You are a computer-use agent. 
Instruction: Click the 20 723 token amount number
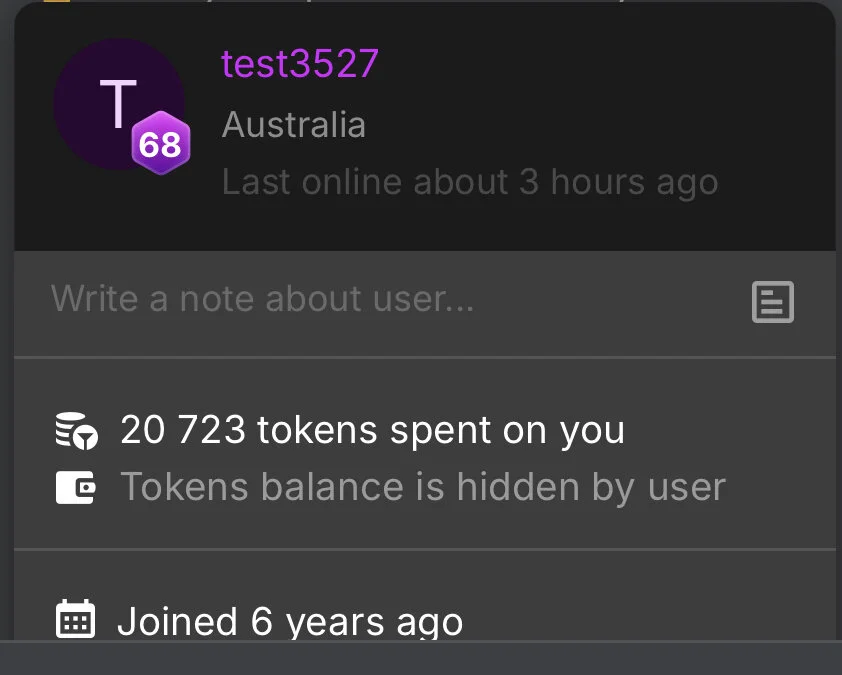(183, 430)
